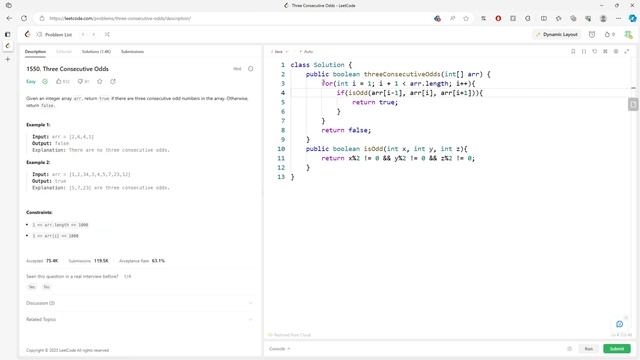Screen dimensions: 640x360
Task: Click the bookmark icon in editor toolbar
Action: [x=573, y=51]
